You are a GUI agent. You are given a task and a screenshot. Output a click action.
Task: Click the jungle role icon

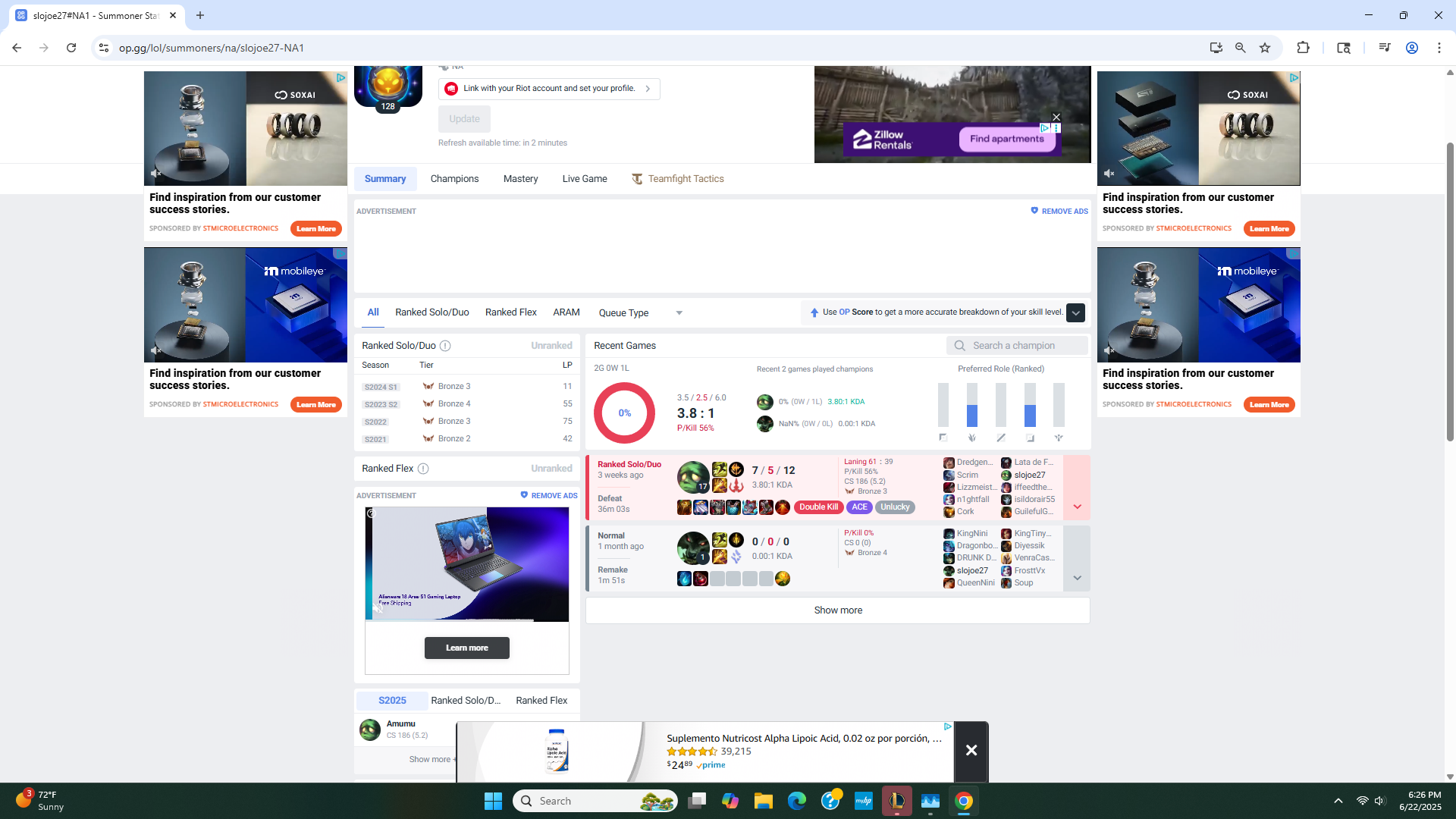point(971,438)
